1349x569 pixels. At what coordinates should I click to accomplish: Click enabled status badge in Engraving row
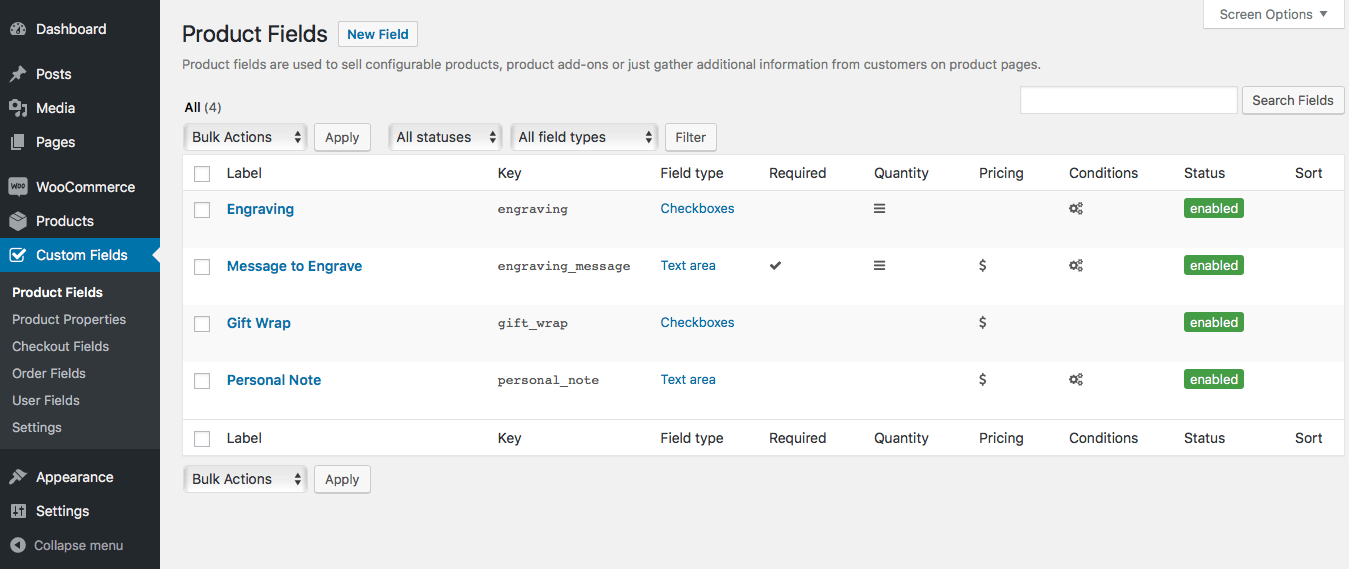[1214, 209]
